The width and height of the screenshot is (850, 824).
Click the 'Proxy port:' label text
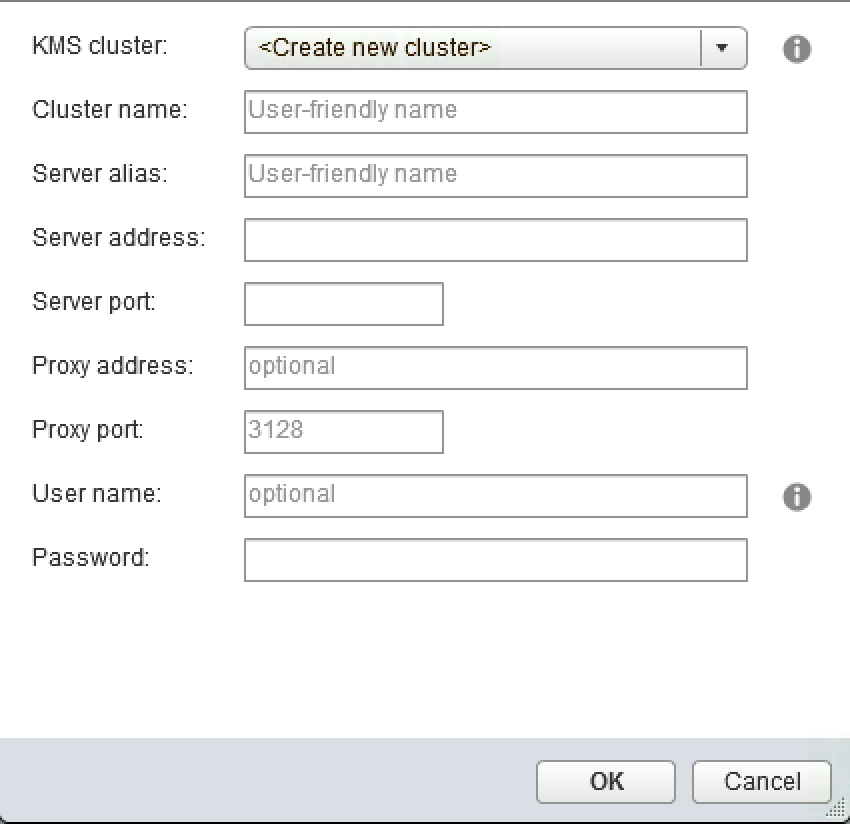point(88,430)
